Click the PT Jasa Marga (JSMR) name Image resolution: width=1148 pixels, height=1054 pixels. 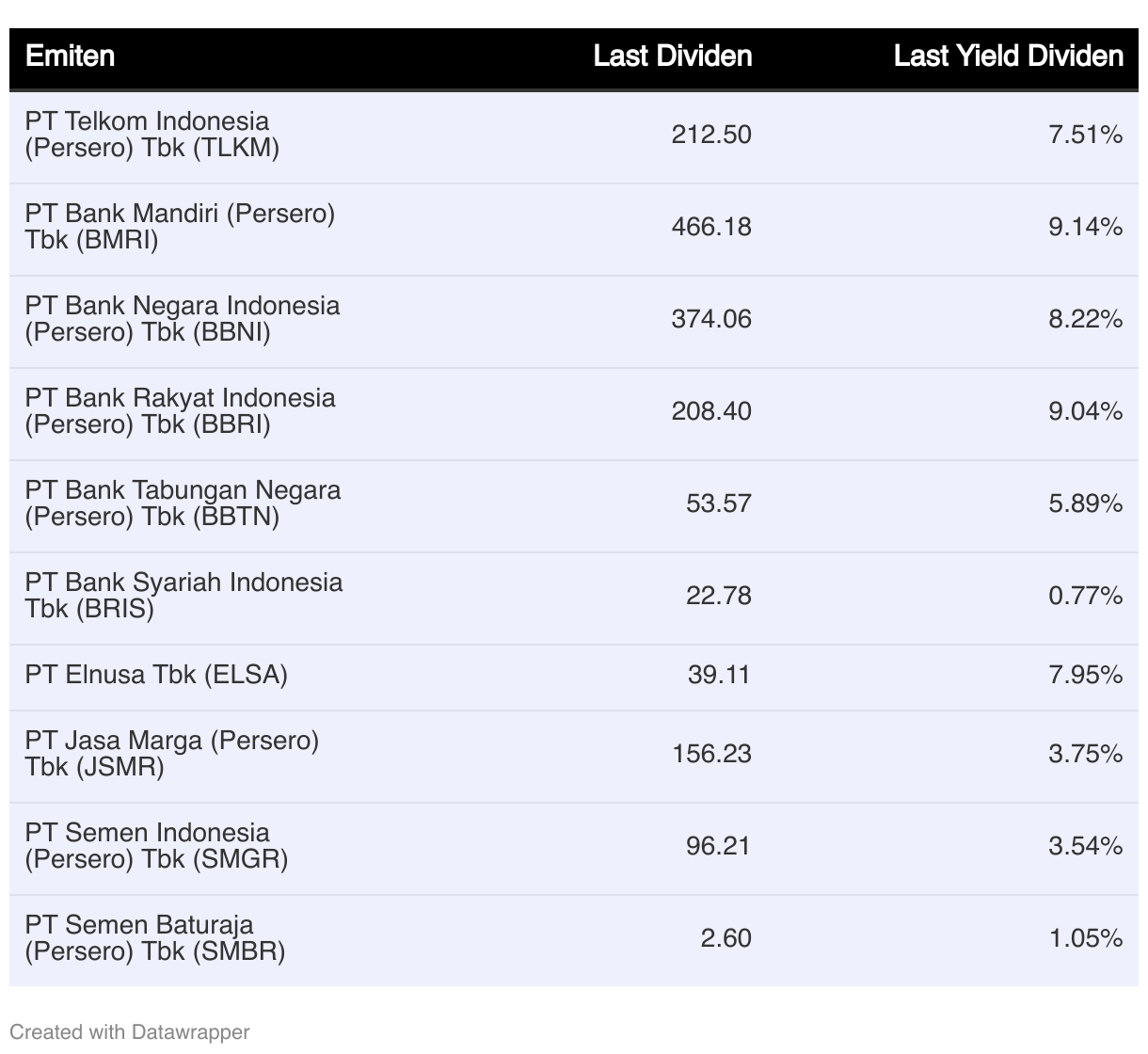point(172,754)
